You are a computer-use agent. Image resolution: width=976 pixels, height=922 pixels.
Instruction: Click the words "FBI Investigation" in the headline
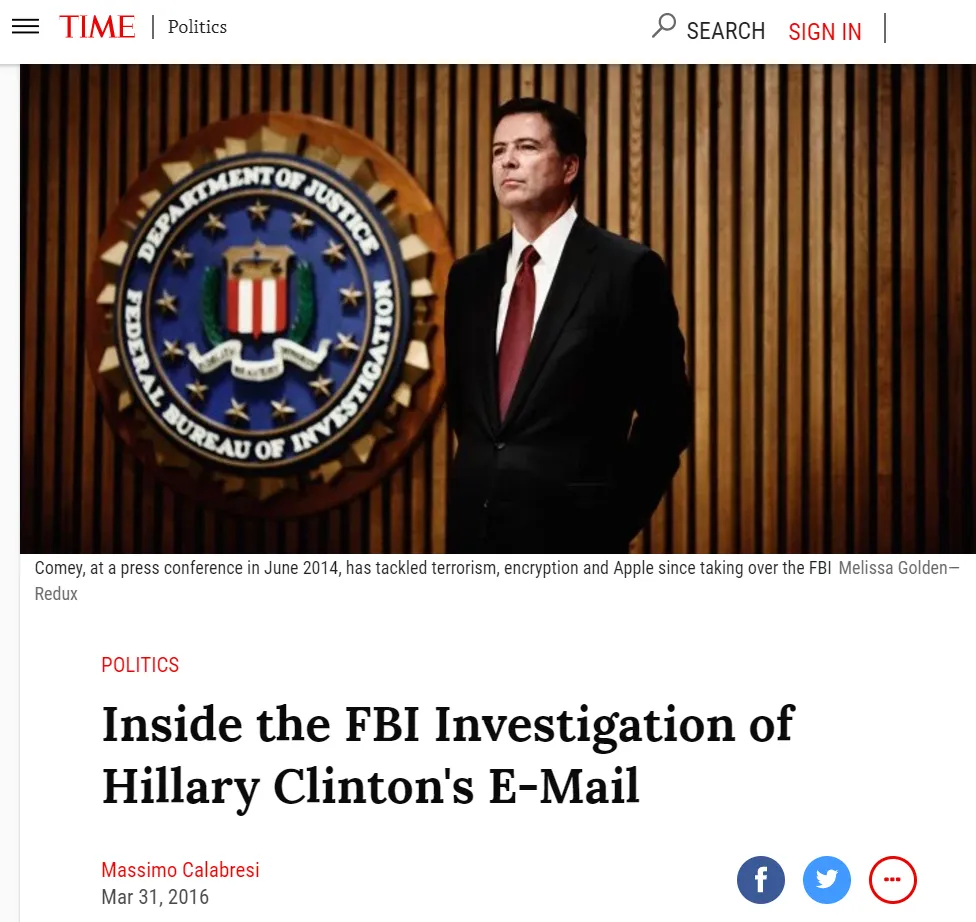tap(540, 725)
